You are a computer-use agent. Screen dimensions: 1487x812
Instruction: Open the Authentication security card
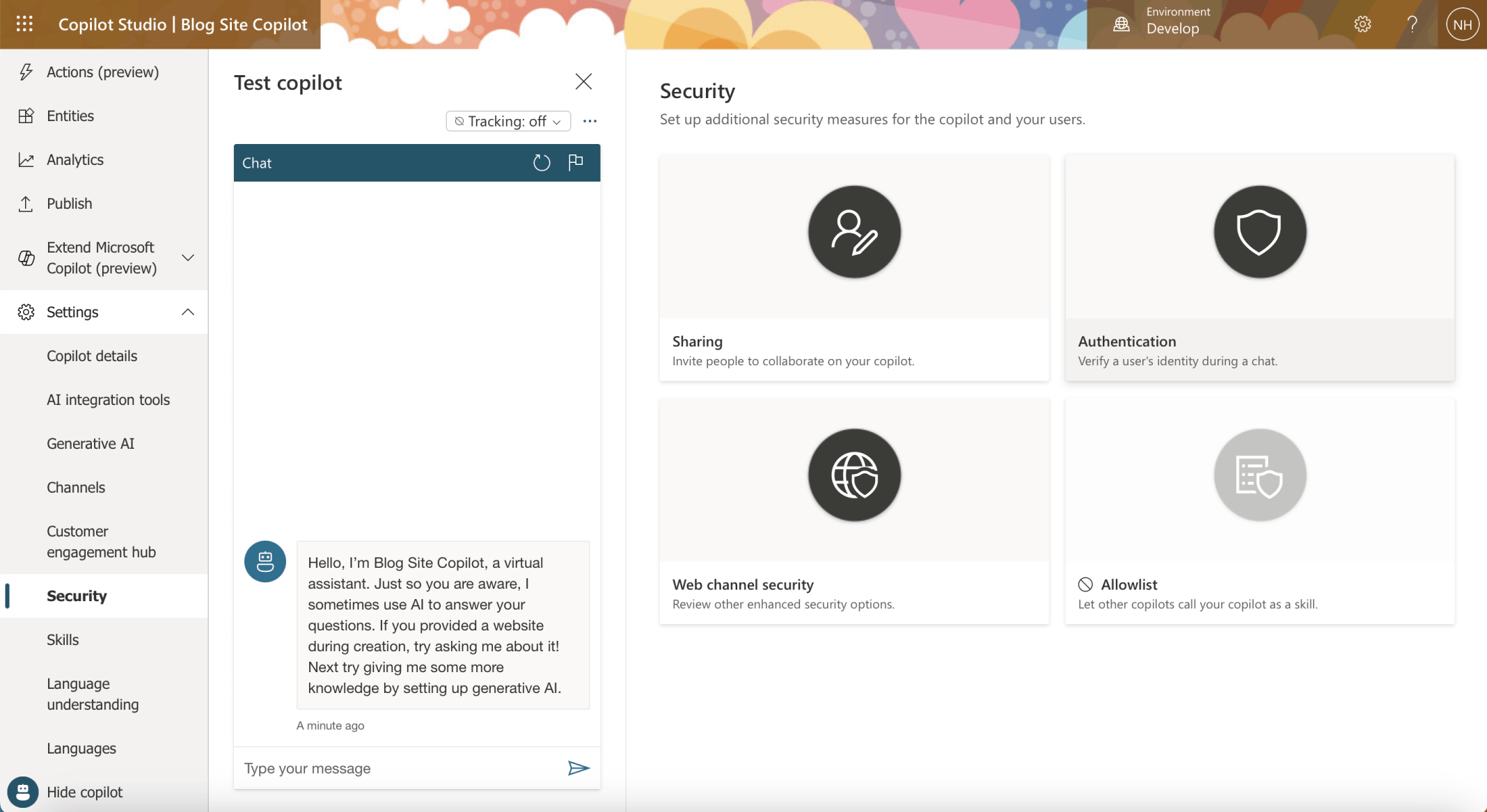(1259, 268)
